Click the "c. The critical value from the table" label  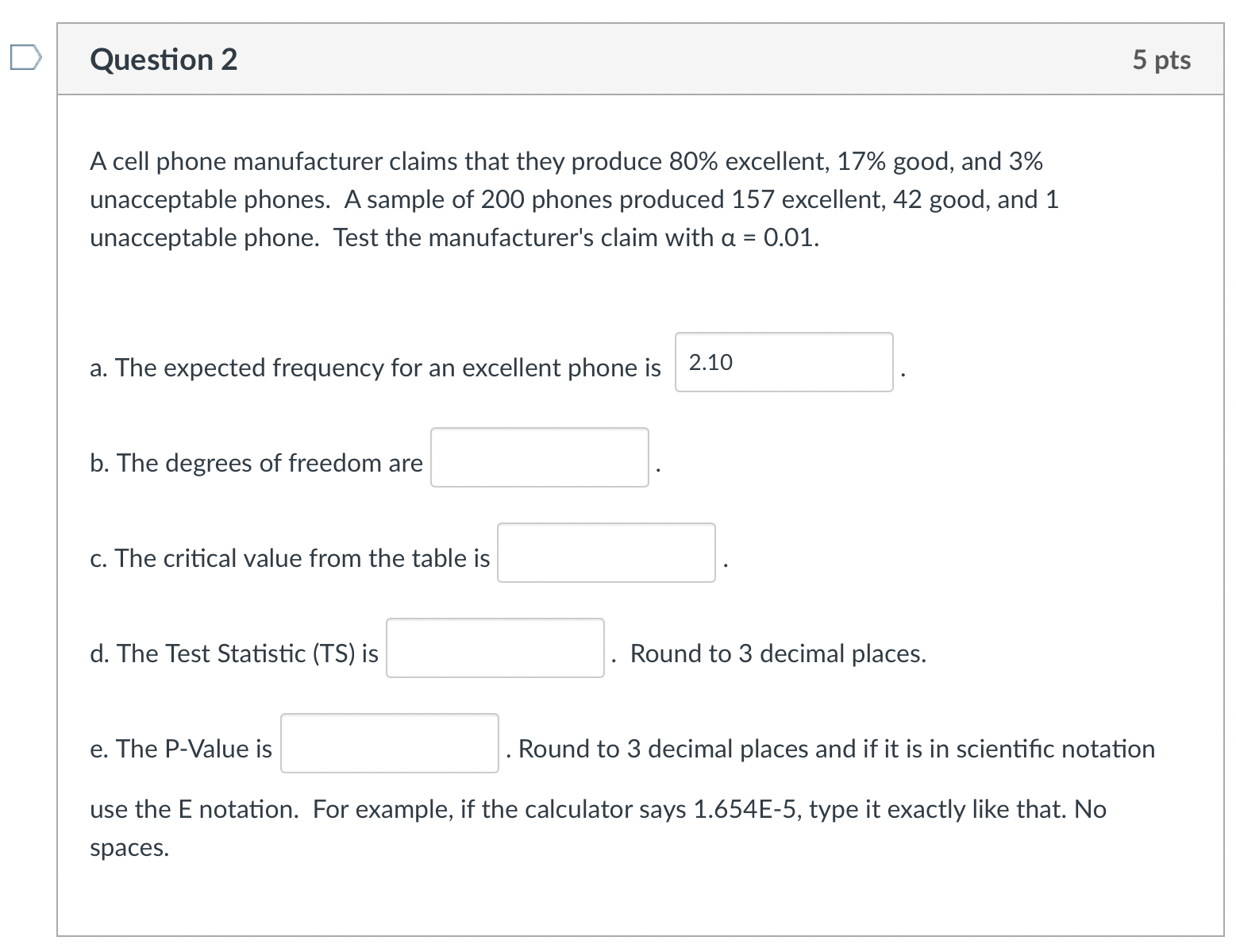pos(290,559)
